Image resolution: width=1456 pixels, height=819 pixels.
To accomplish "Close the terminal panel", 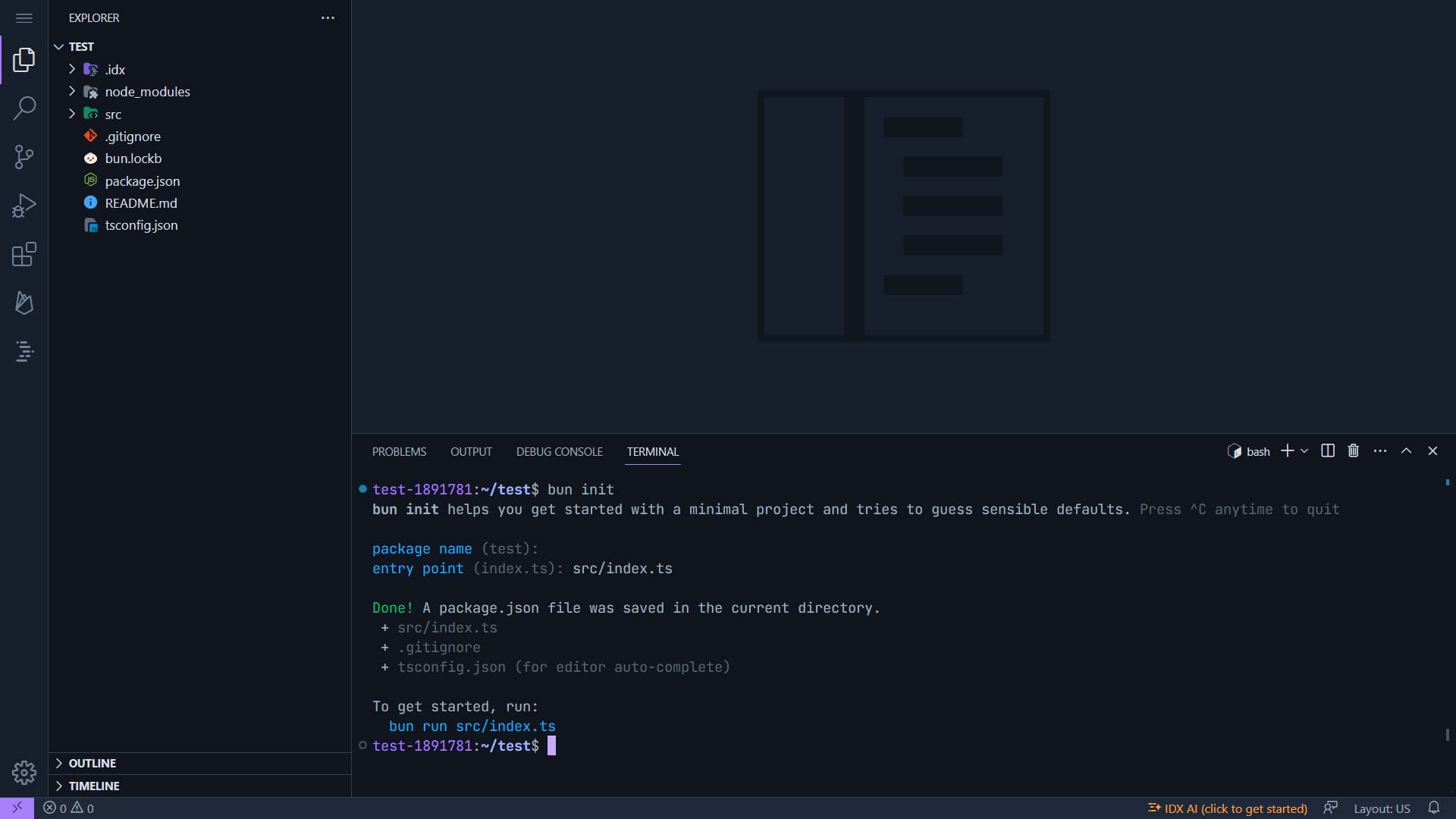I will tap(1432, 451).
